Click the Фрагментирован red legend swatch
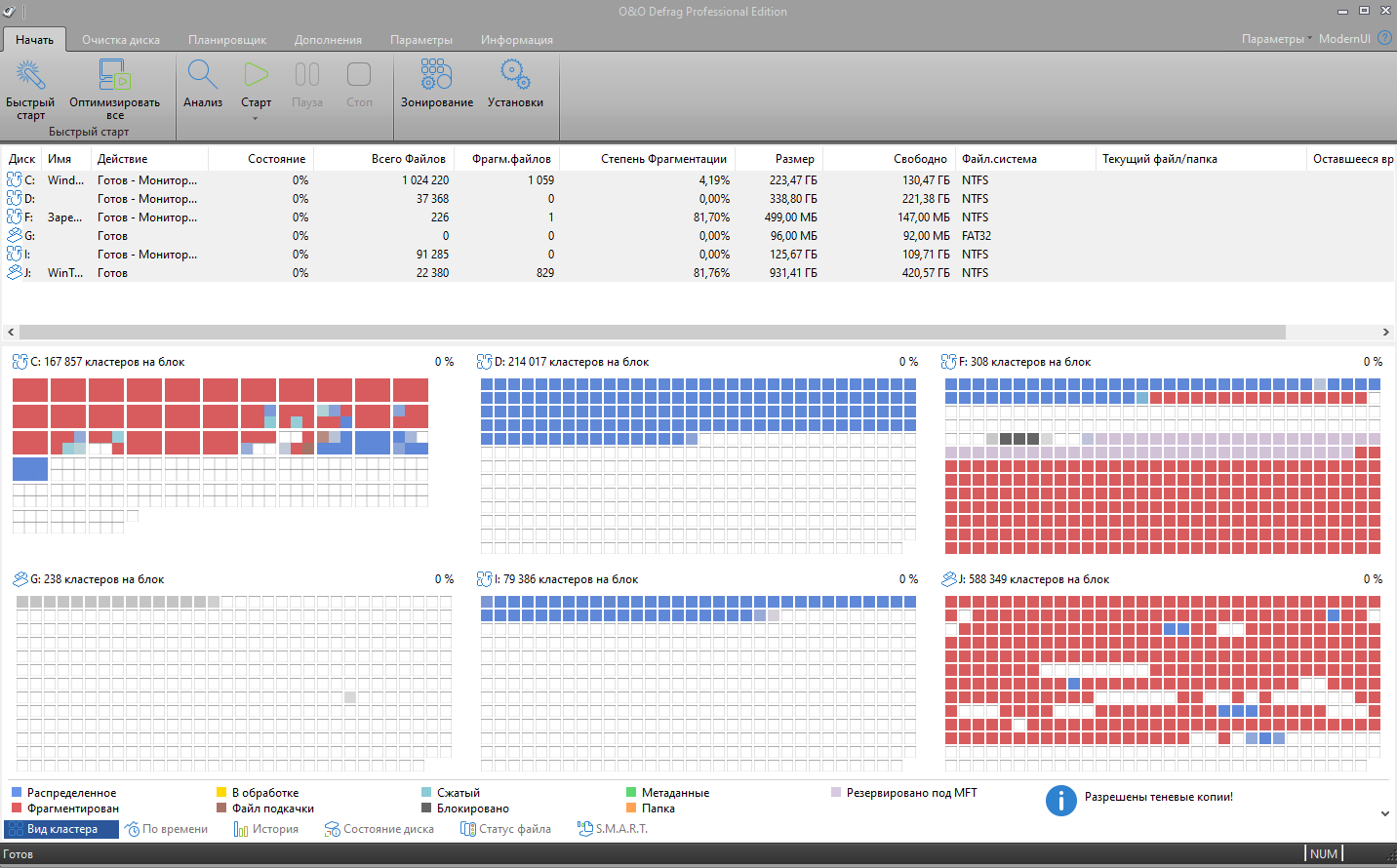1397x868 pixels. coord(17,809)
